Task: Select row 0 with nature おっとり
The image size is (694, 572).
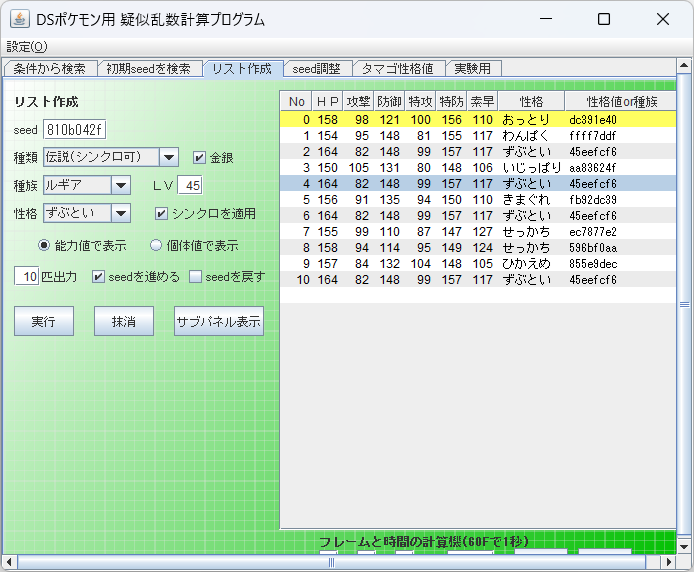Action: tap(478, 120)
